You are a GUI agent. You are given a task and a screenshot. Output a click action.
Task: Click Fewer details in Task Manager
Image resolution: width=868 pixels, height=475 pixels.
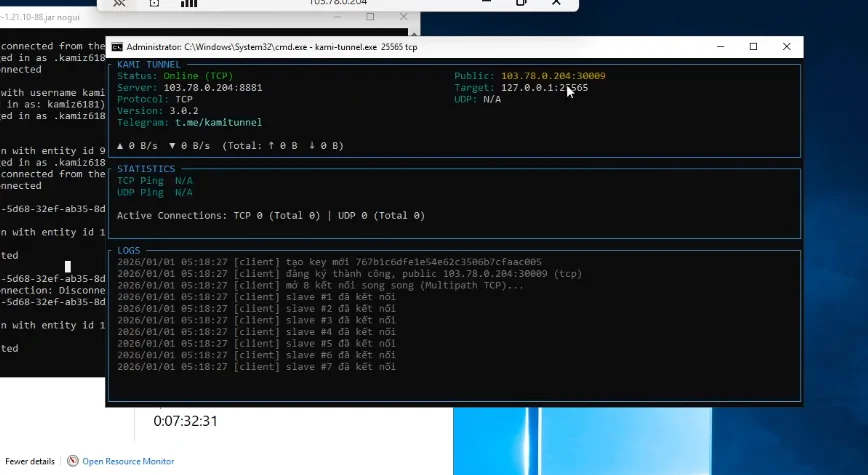click(30, 461)
